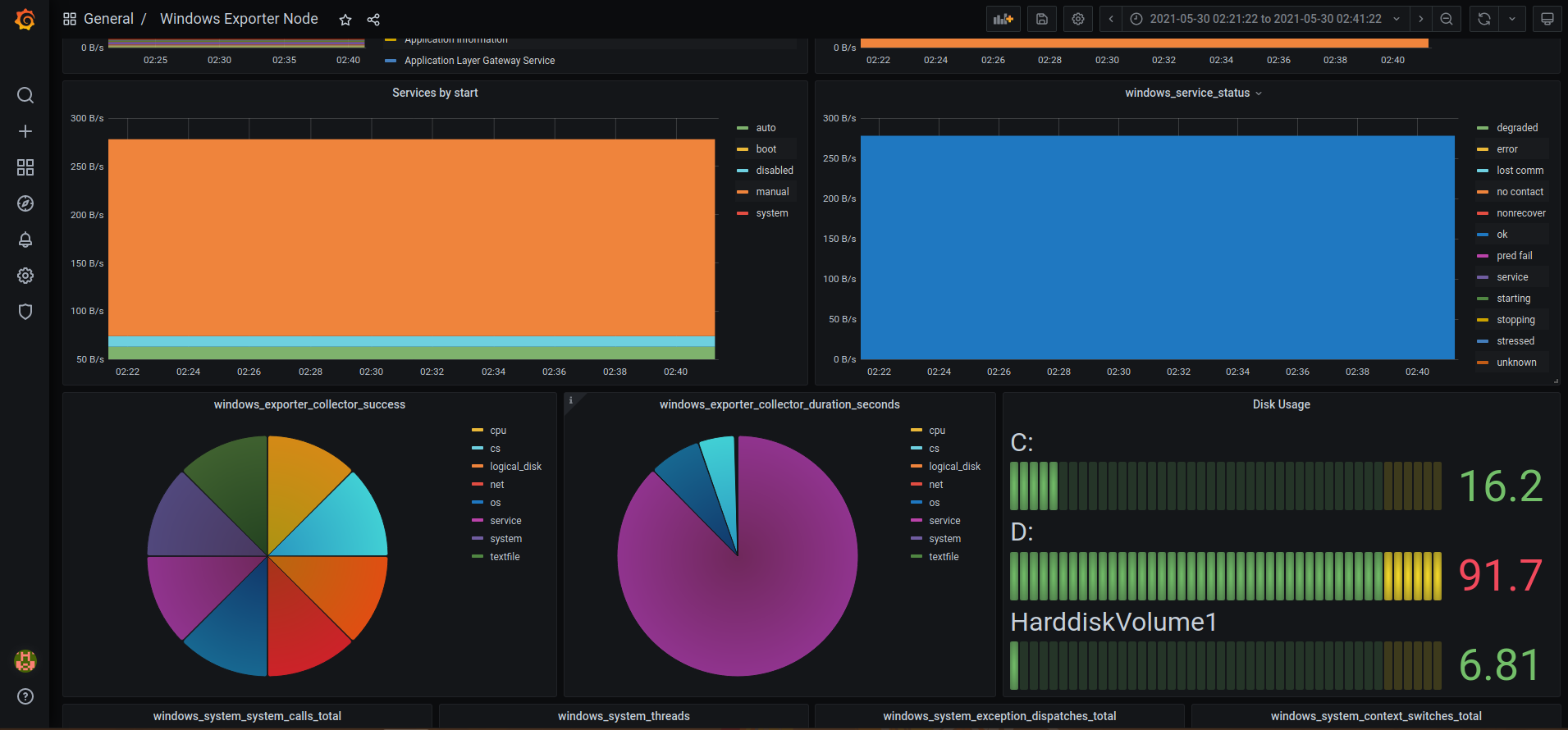Open the Disk Usage panel title menu
The height and width of the screenshot is (730, 1568).
click(x=1281, y=404)
